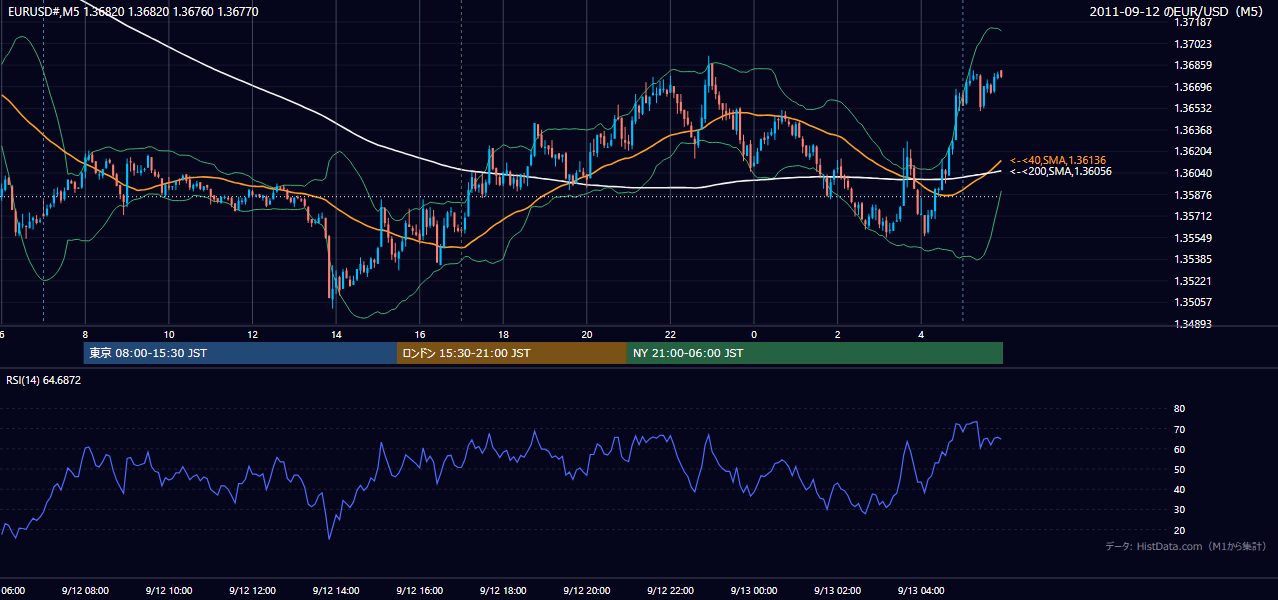The image size is (1278, 600).
Task: Click price axis value 1.37187
Action: coord(1194,22)
